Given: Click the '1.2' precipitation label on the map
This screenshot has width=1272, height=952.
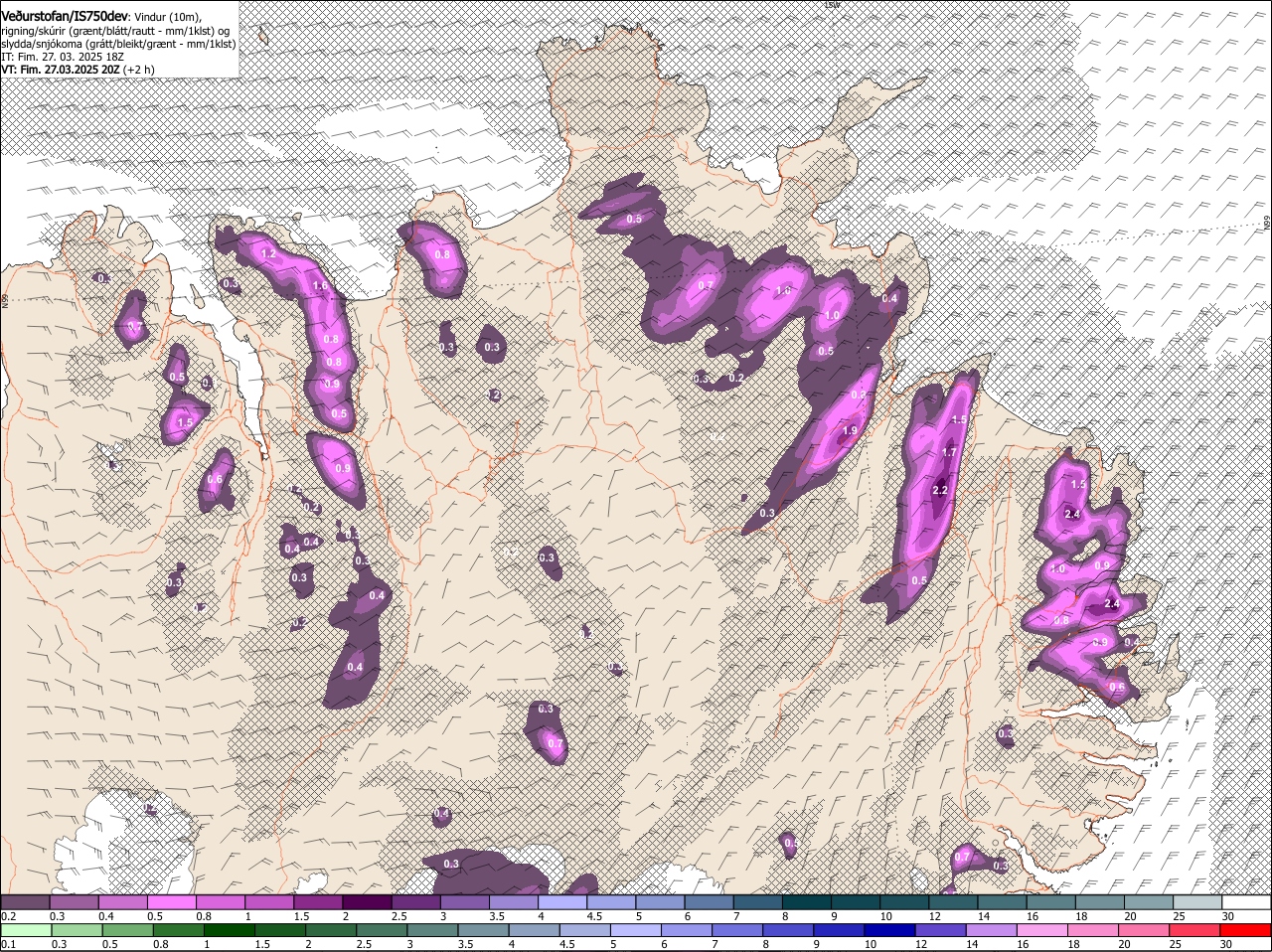Looking at the screenshot, I should click(268, 253).
